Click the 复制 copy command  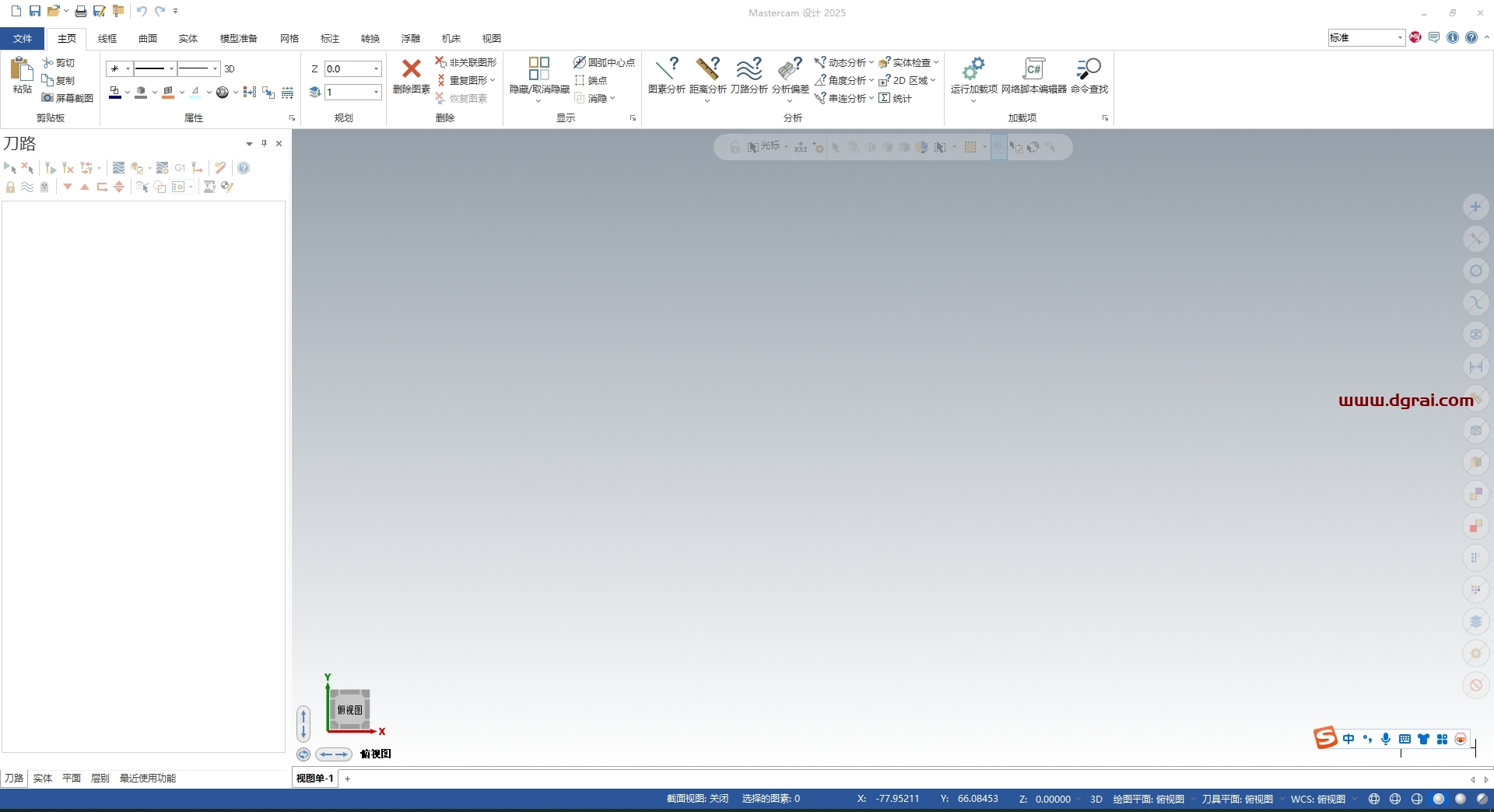pos(59,81)
